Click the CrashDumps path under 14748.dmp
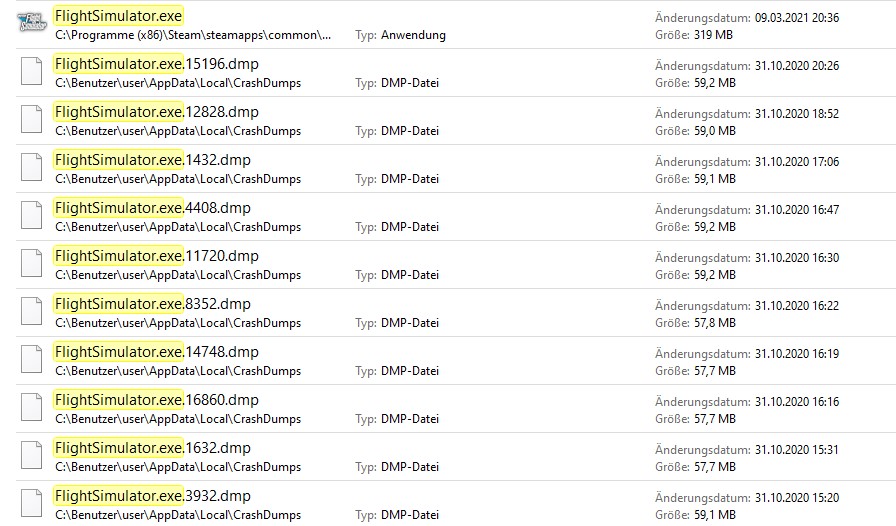Screen dimensions: 896x526 point(178,372)
